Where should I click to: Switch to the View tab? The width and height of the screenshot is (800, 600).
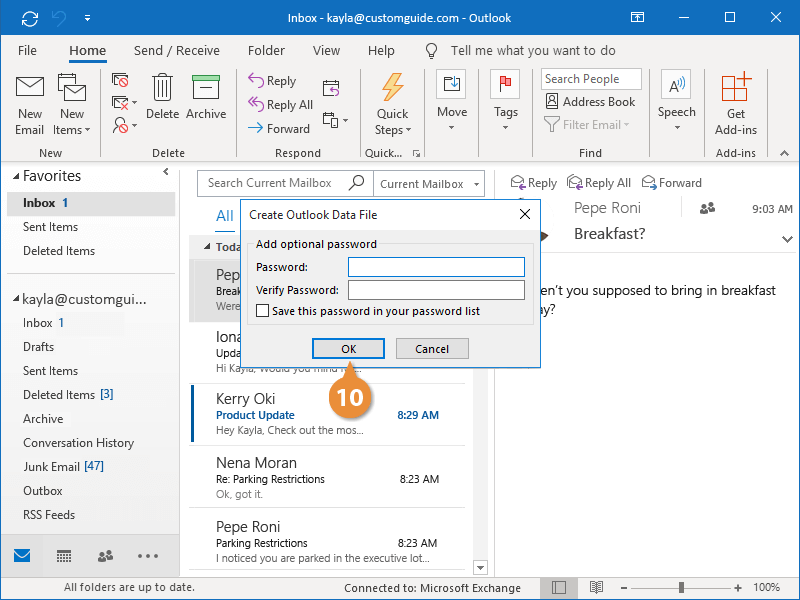[x=327, y=51]
